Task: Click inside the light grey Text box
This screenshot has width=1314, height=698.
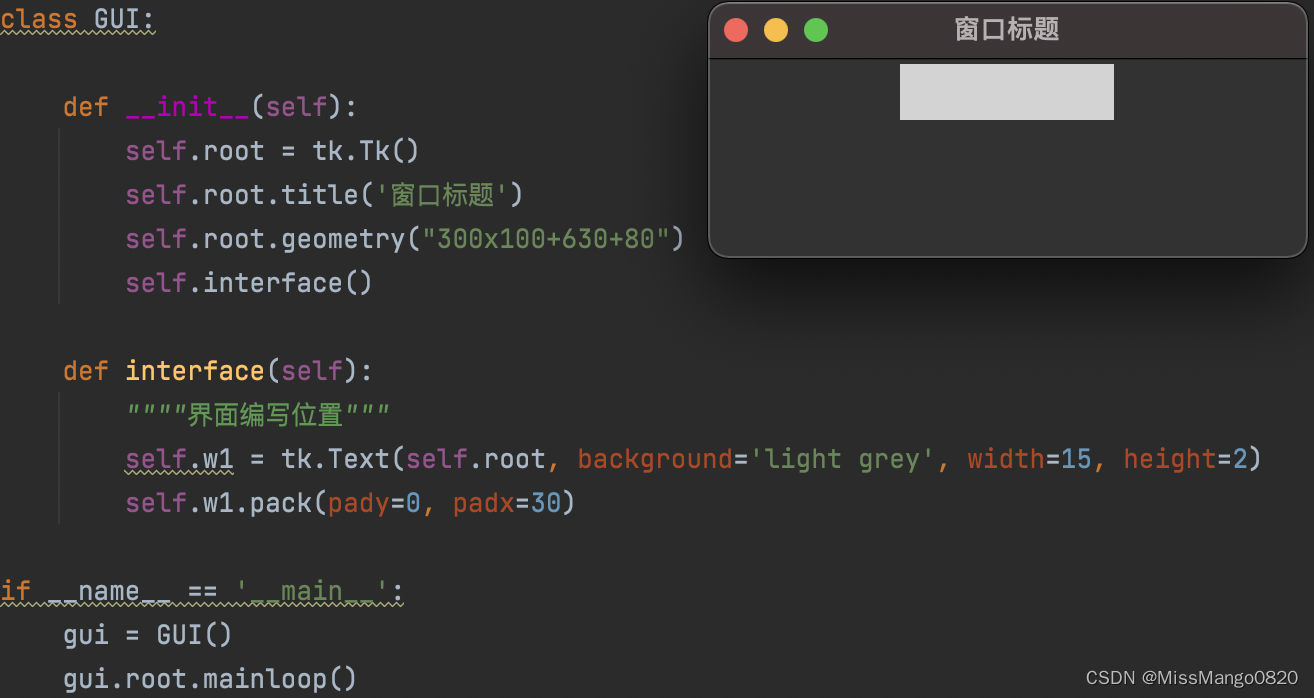Action: point(1007,92)
